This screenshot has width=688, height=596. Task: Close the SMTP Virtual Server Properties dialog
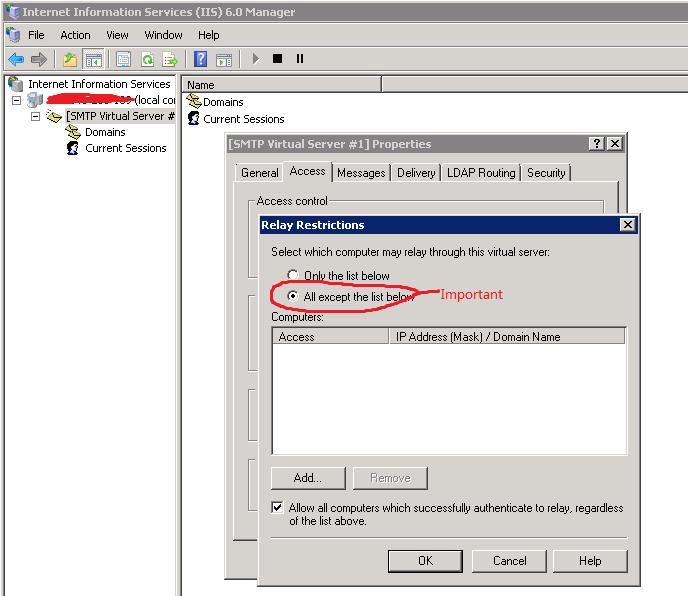pyautogui.click(x=615, y=144)
